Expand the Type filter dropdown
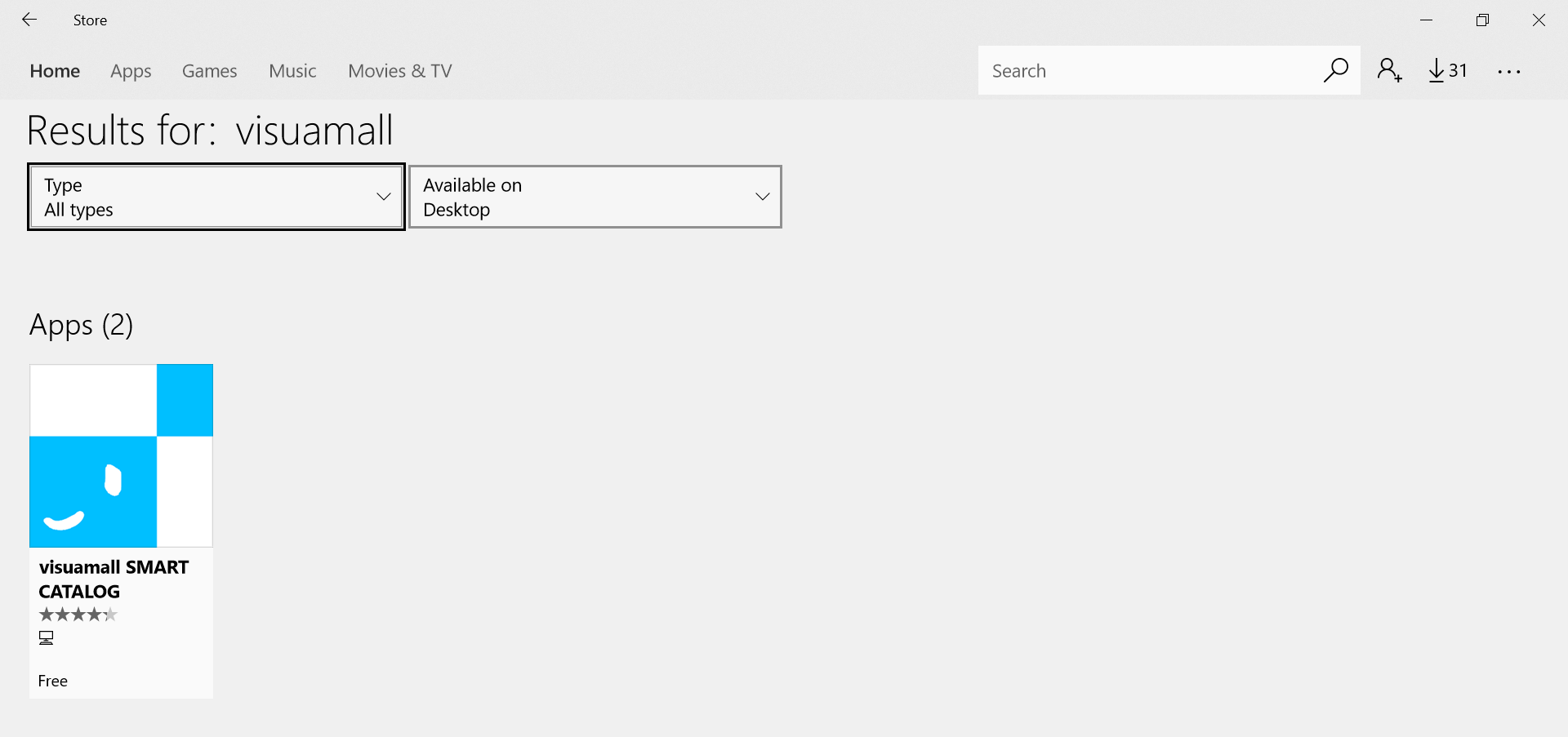The height and width of the screenshot is (737, 1568). tap(216, 198)
